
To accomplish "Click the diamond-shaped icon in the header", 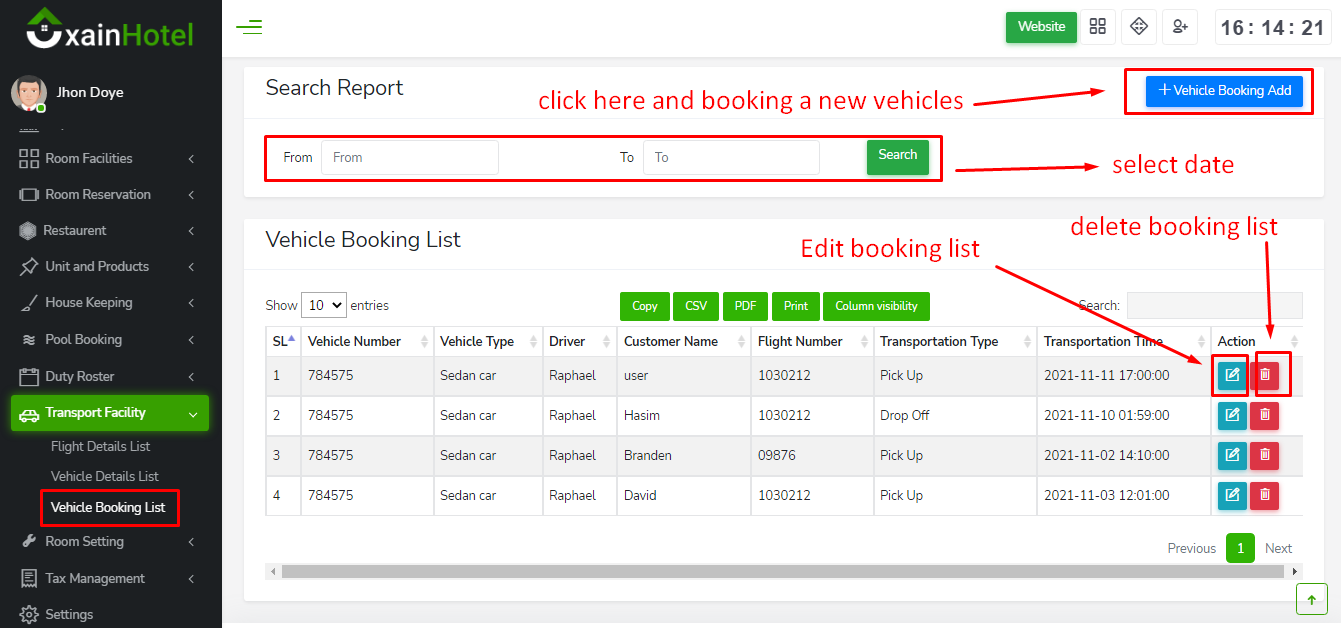I will pos(1138,27).
